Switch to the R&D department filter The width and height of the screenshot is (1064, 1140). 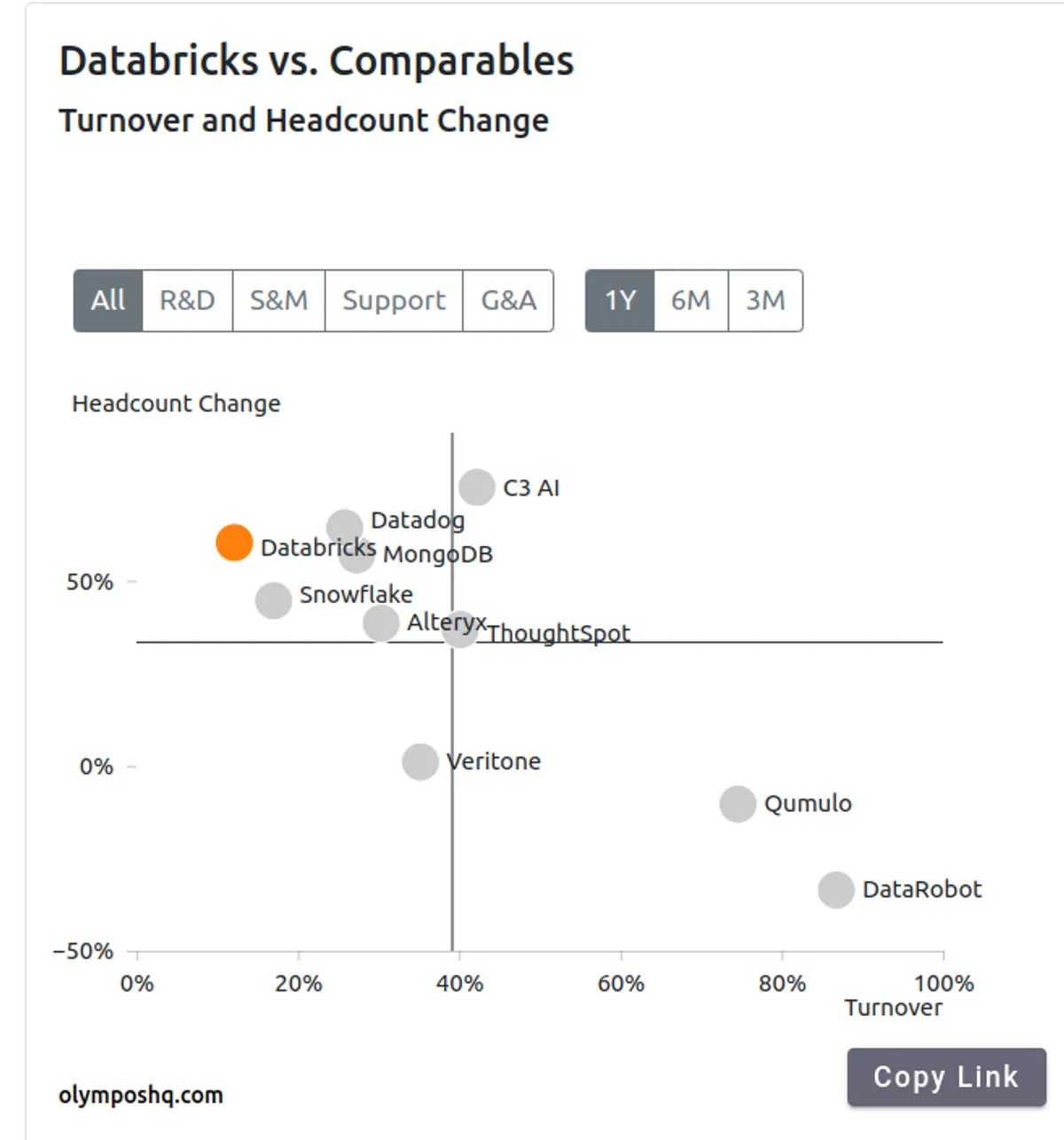[x=187, y=301]
